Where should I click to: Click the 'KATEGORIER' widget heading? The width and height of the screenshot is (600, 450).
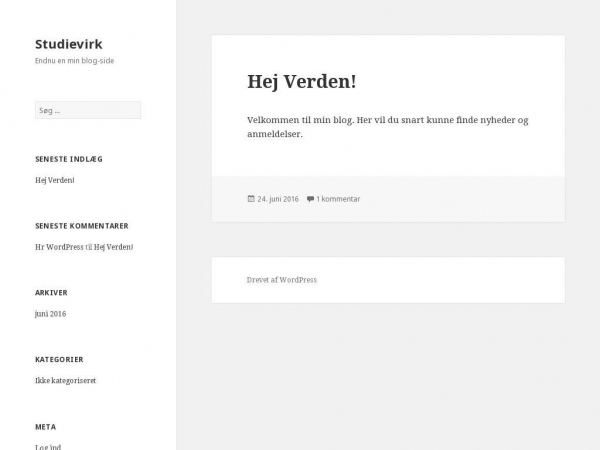point(59,360)
